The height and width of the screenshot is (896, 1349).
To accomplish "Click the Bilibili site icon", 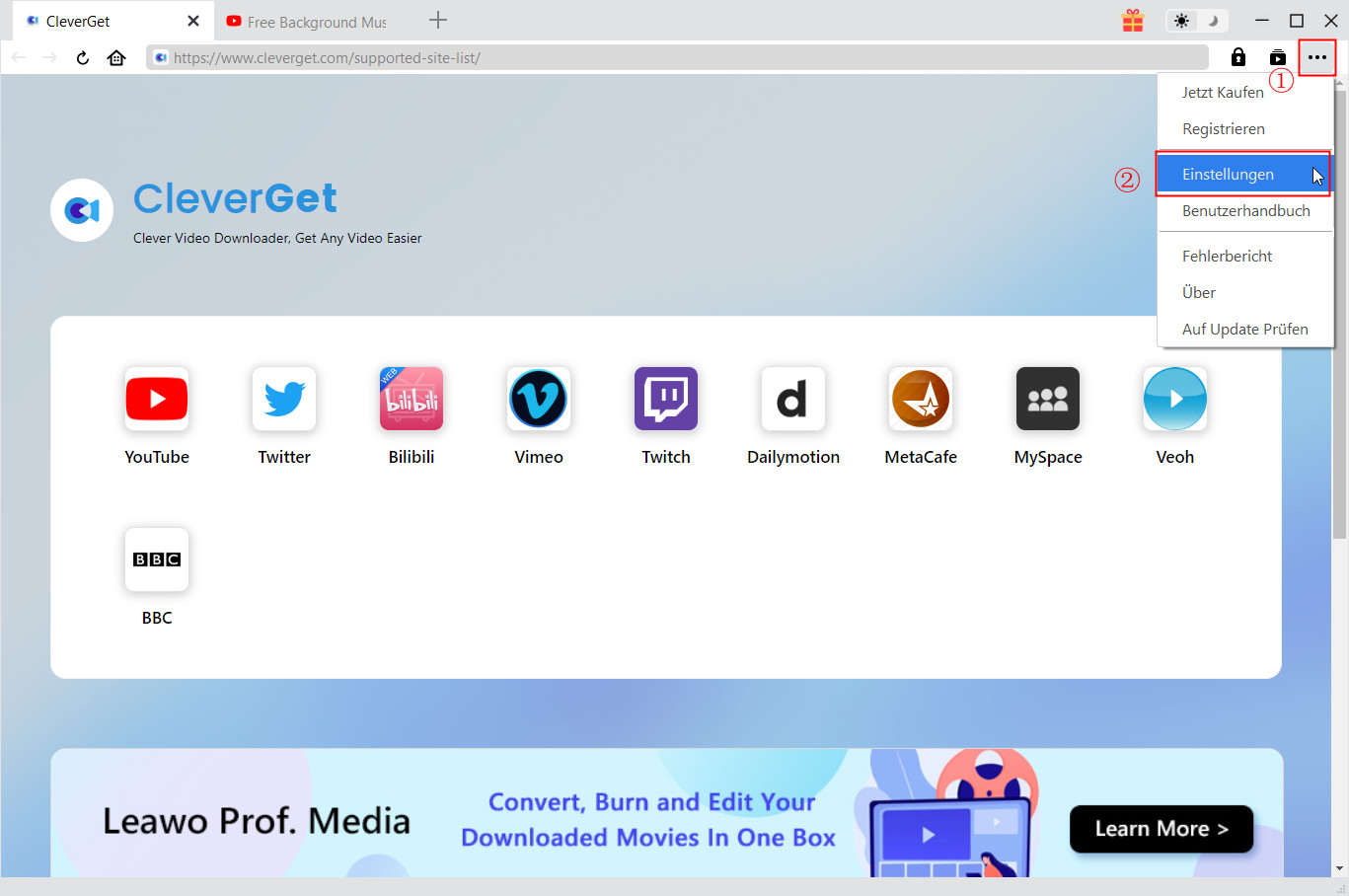I will (412, 400).
